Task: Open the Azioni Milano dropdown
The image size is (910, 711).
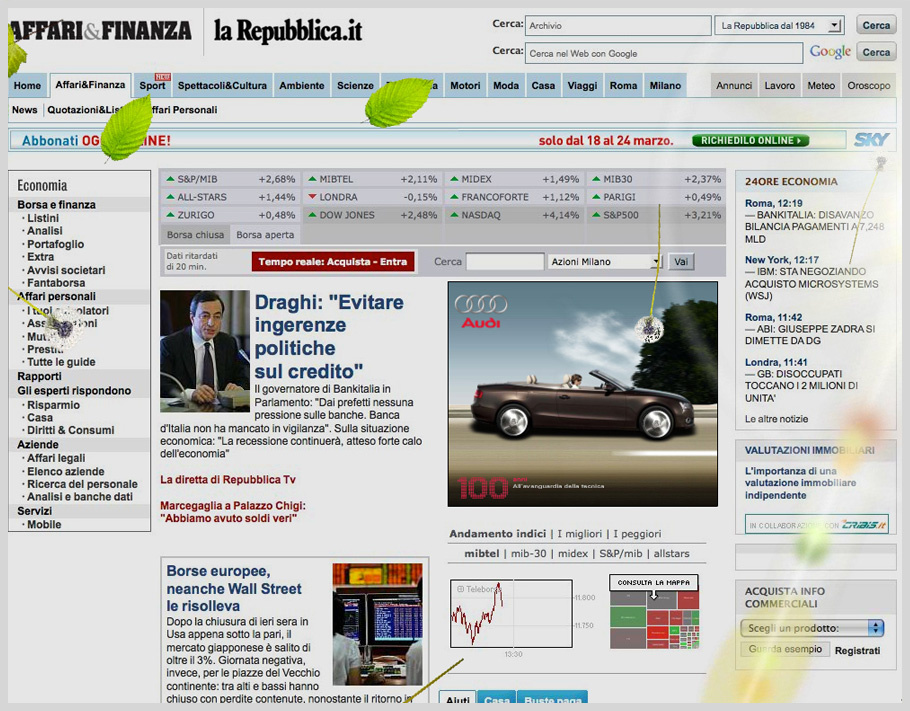Action: 605,262
